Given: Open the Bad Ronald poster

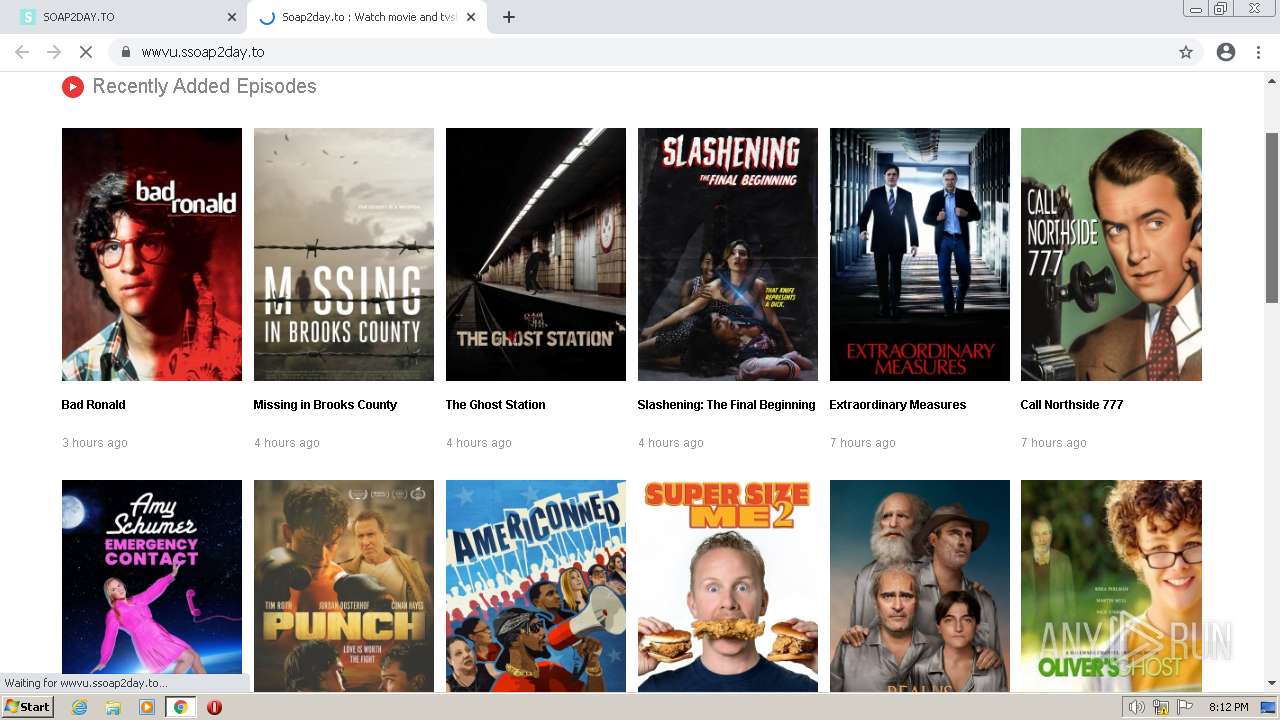Looking at the screenshot, I should 152,254.
